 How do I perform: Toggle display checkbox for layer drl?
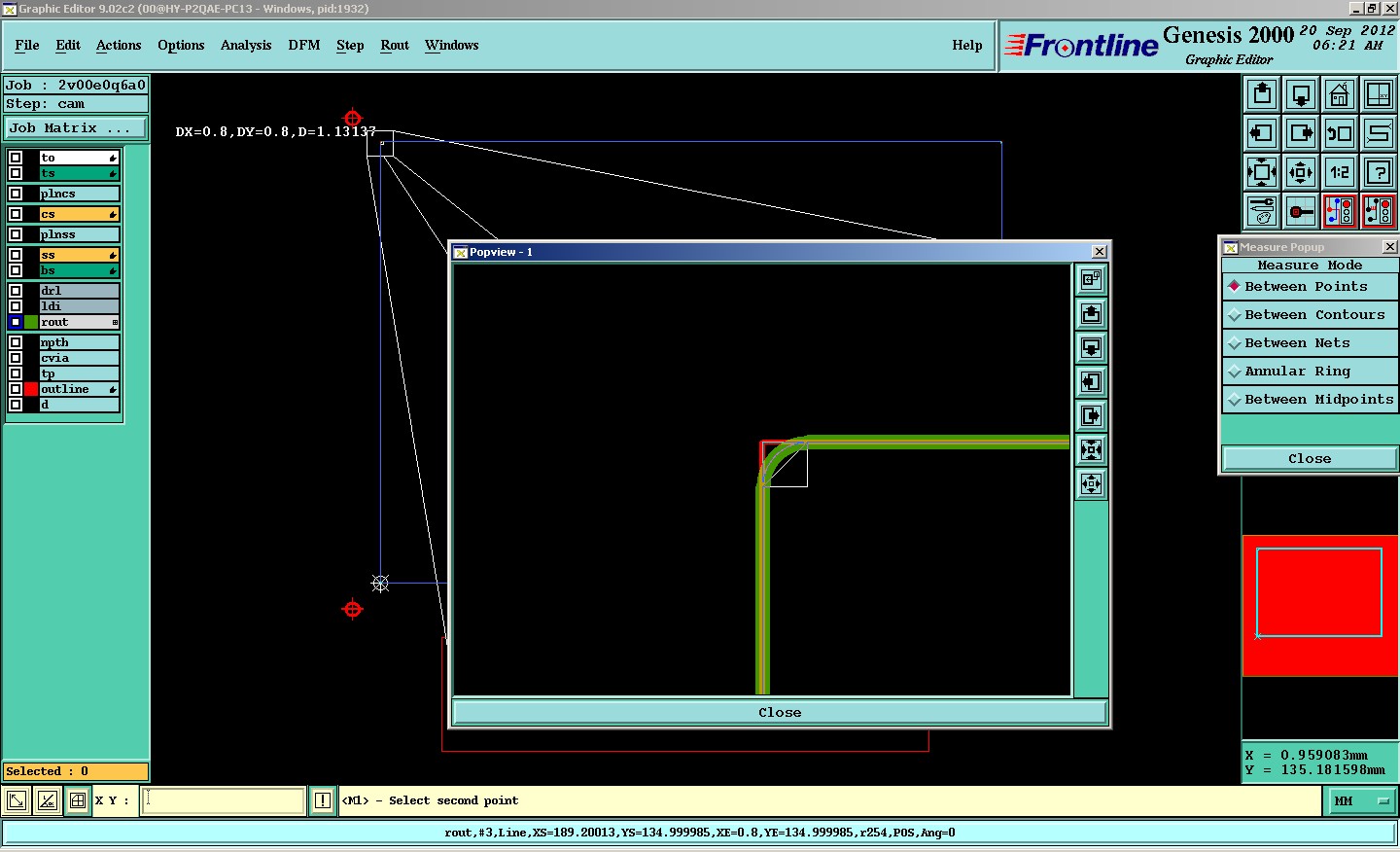[x=16, y=291]
